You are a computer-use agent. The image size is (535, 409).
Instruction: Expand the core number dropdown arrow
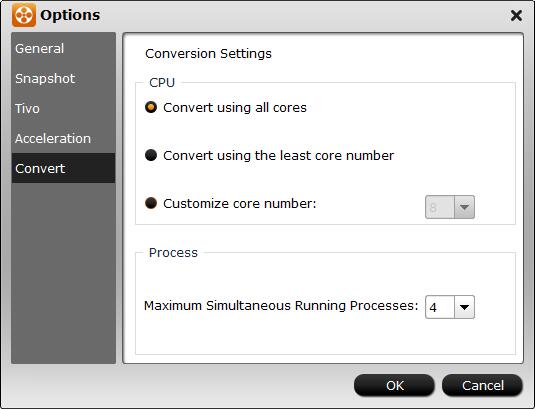click(x=464, y=207)
